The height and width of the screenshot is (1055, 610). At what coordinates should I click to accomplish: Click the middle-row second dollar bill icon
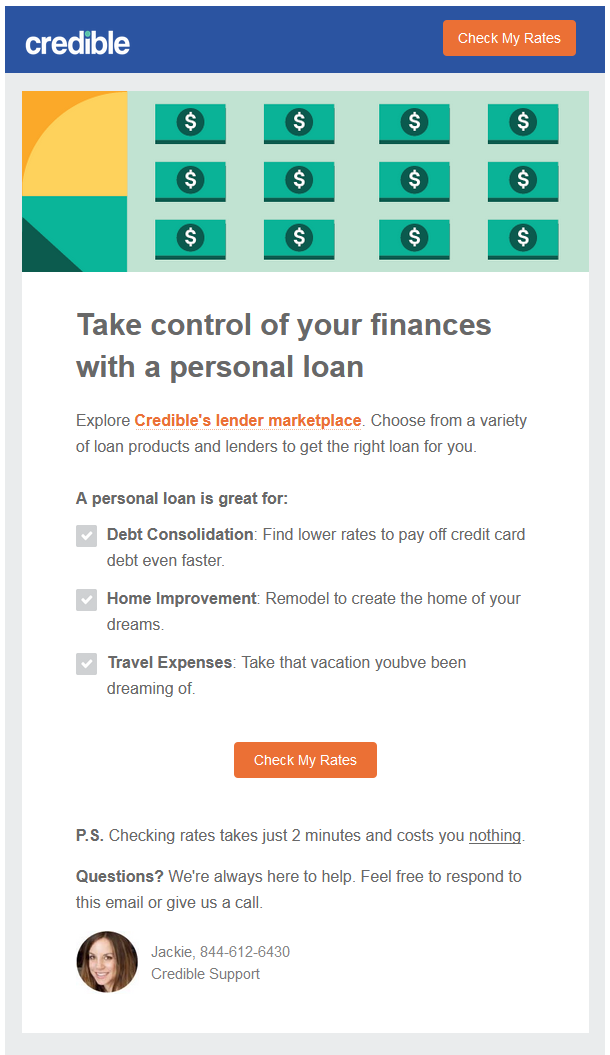[x=299, y=181]
